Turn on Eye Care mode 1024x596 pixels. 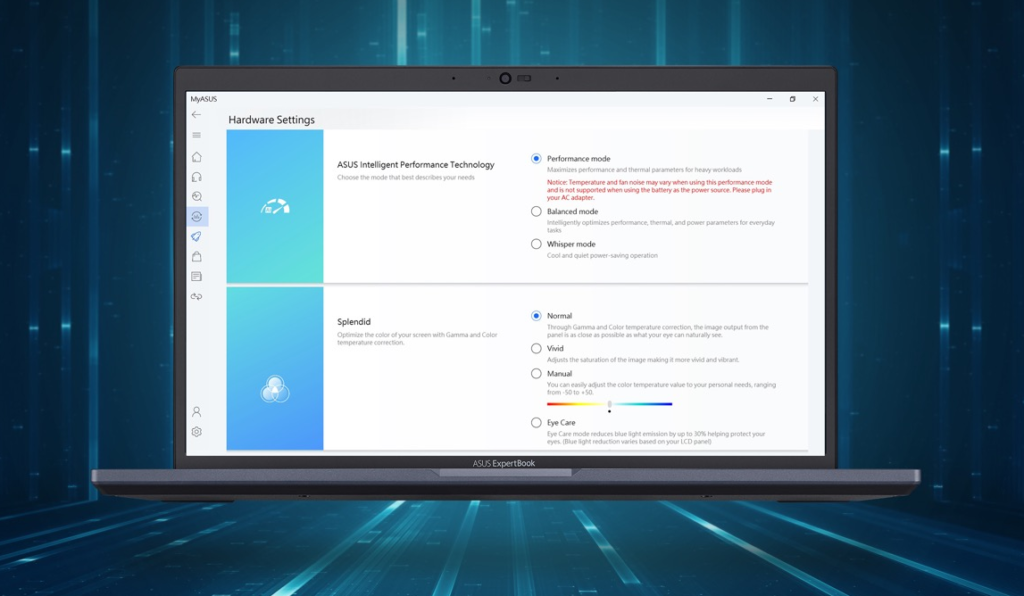(537, 423)
